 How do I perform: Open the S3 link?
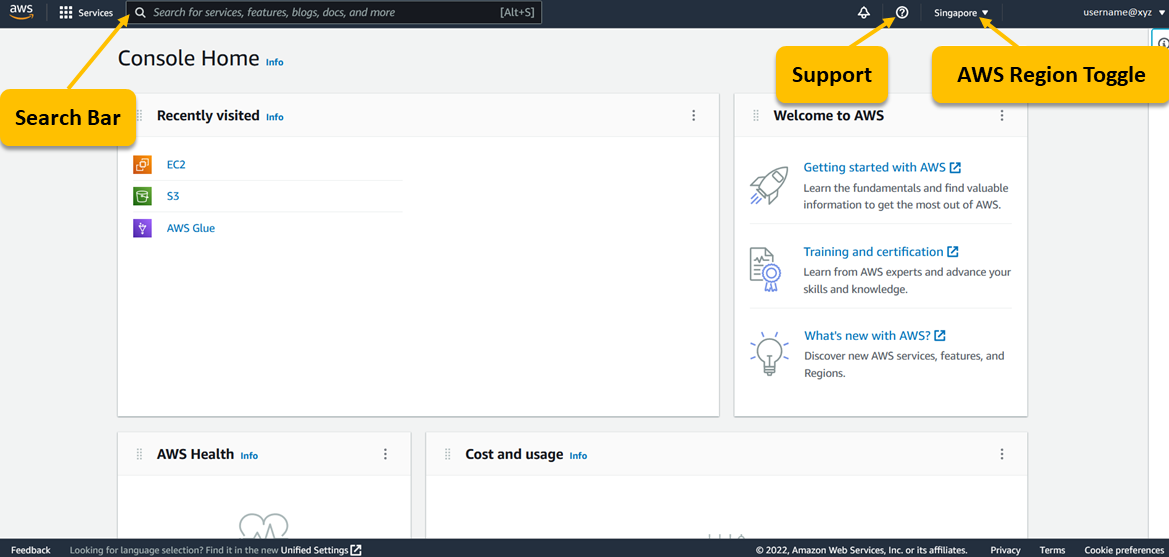pos(173,196)
